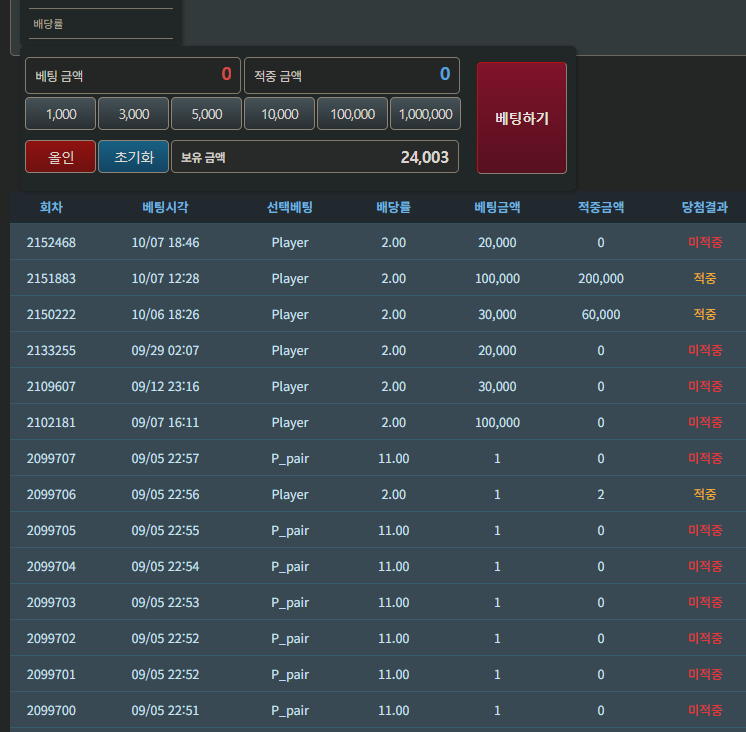Click bet time 09/12 23:16

click(x=166, y=386)
